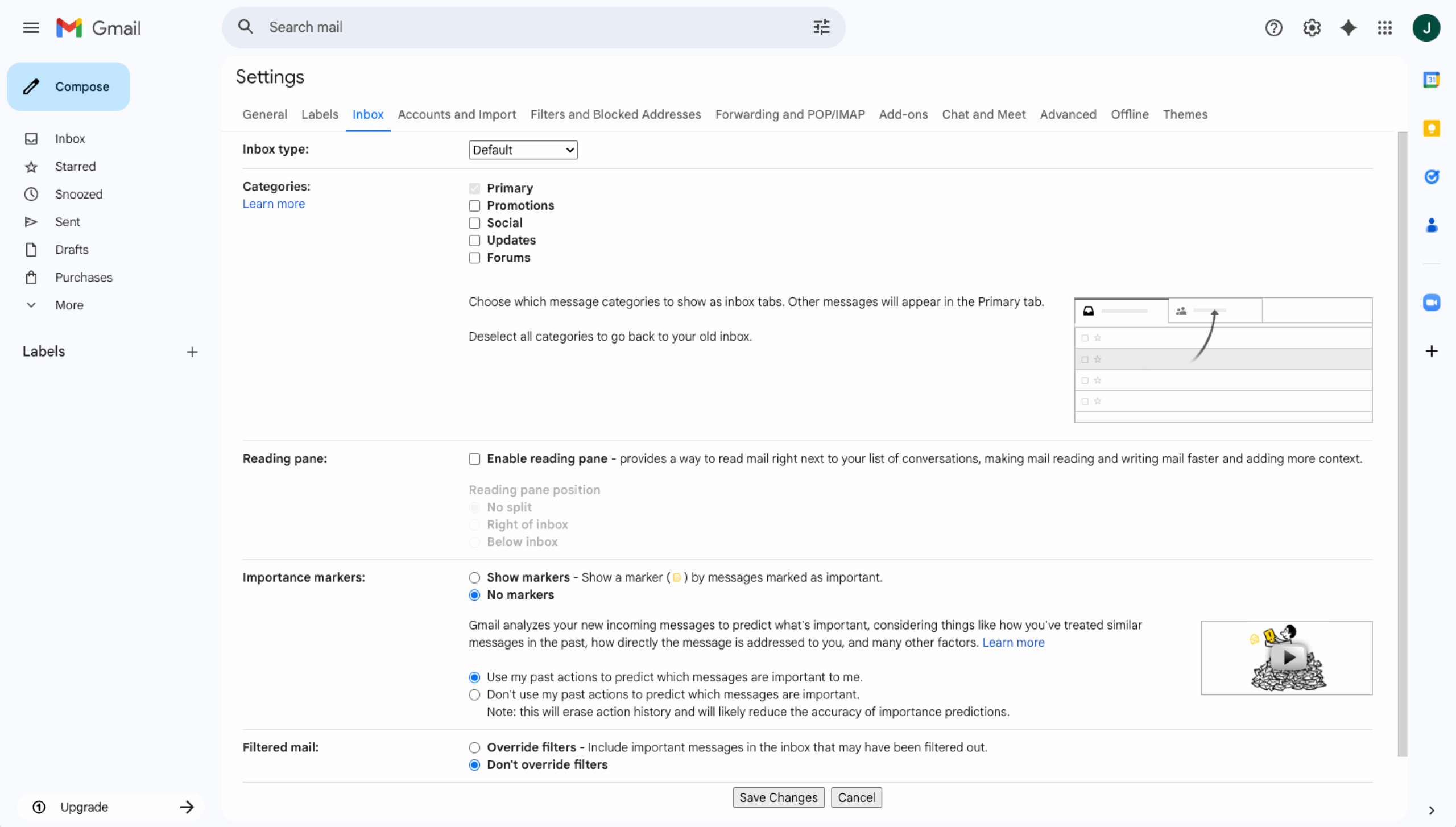Click the Save Changes button

(x=778, y=797)
